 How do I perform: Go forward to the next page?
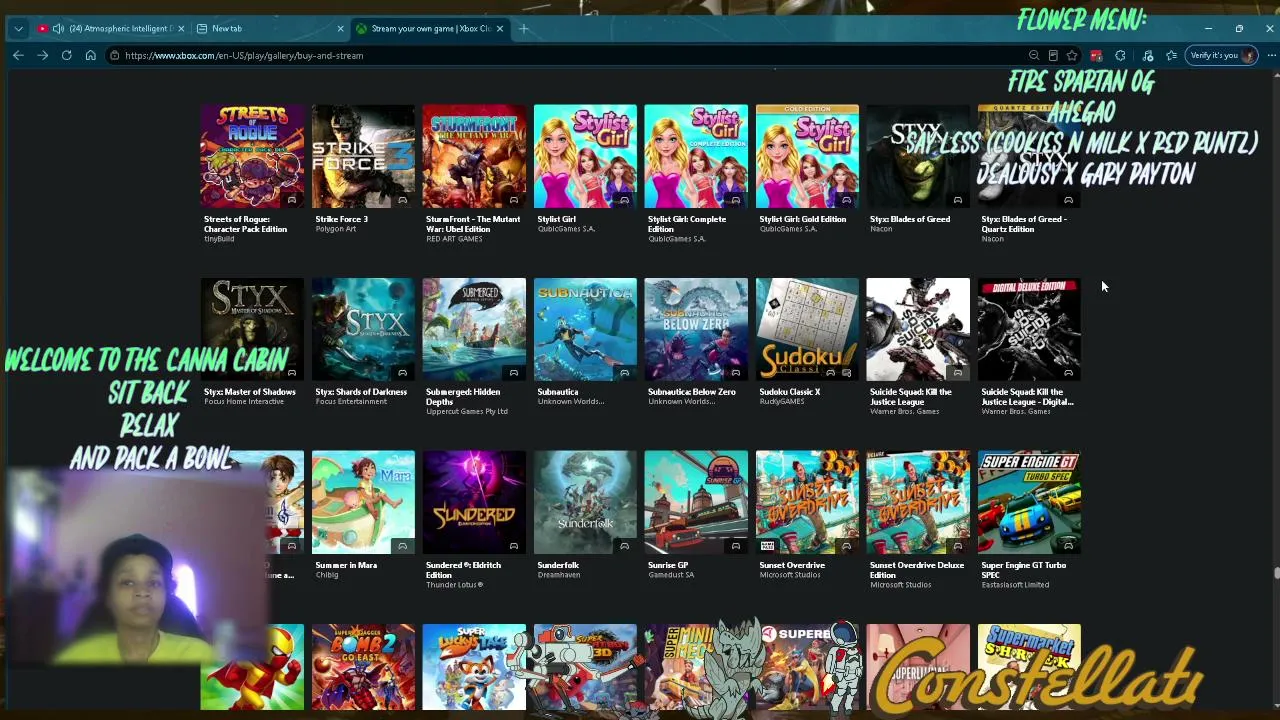[42, 56]
